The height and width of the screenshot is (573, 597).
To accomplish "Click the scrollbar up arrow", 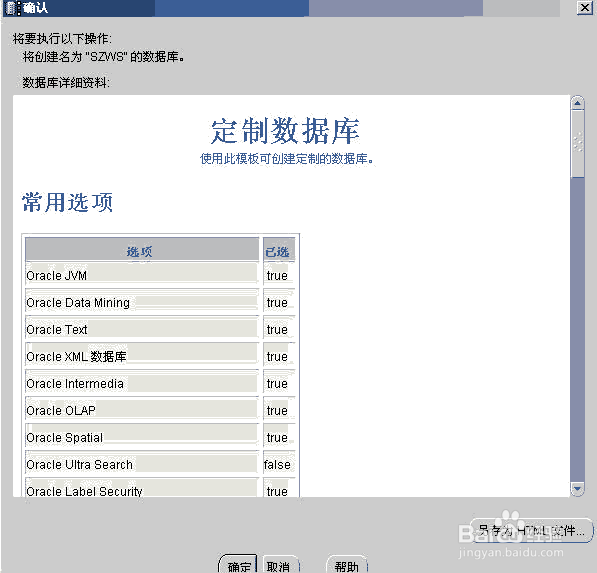I will coord(578,103).
